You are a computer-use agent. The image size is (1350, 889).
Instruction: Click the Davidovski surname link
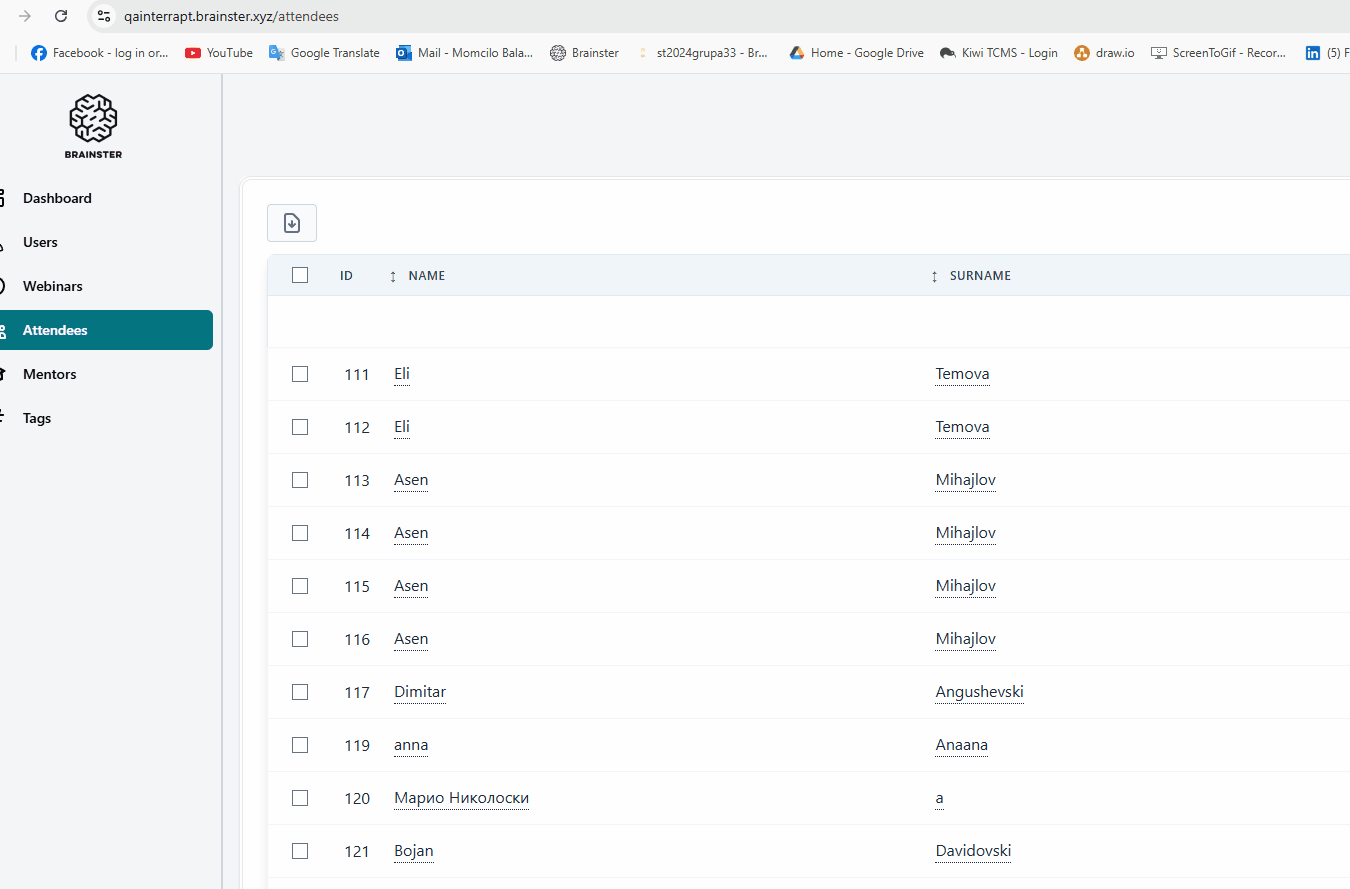[x=973, y=851]
